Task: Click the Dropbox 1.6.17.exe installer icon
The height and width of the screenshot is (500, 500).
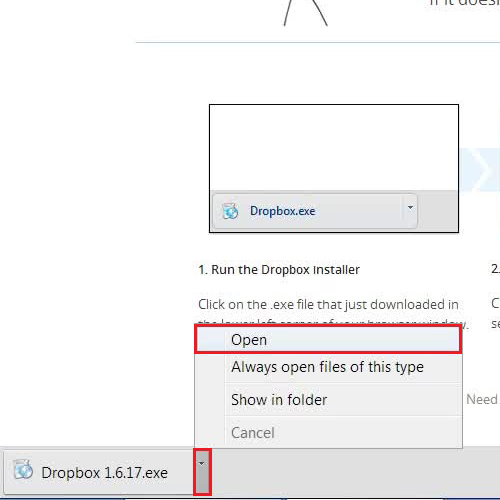Action: [x=23, y=469]
